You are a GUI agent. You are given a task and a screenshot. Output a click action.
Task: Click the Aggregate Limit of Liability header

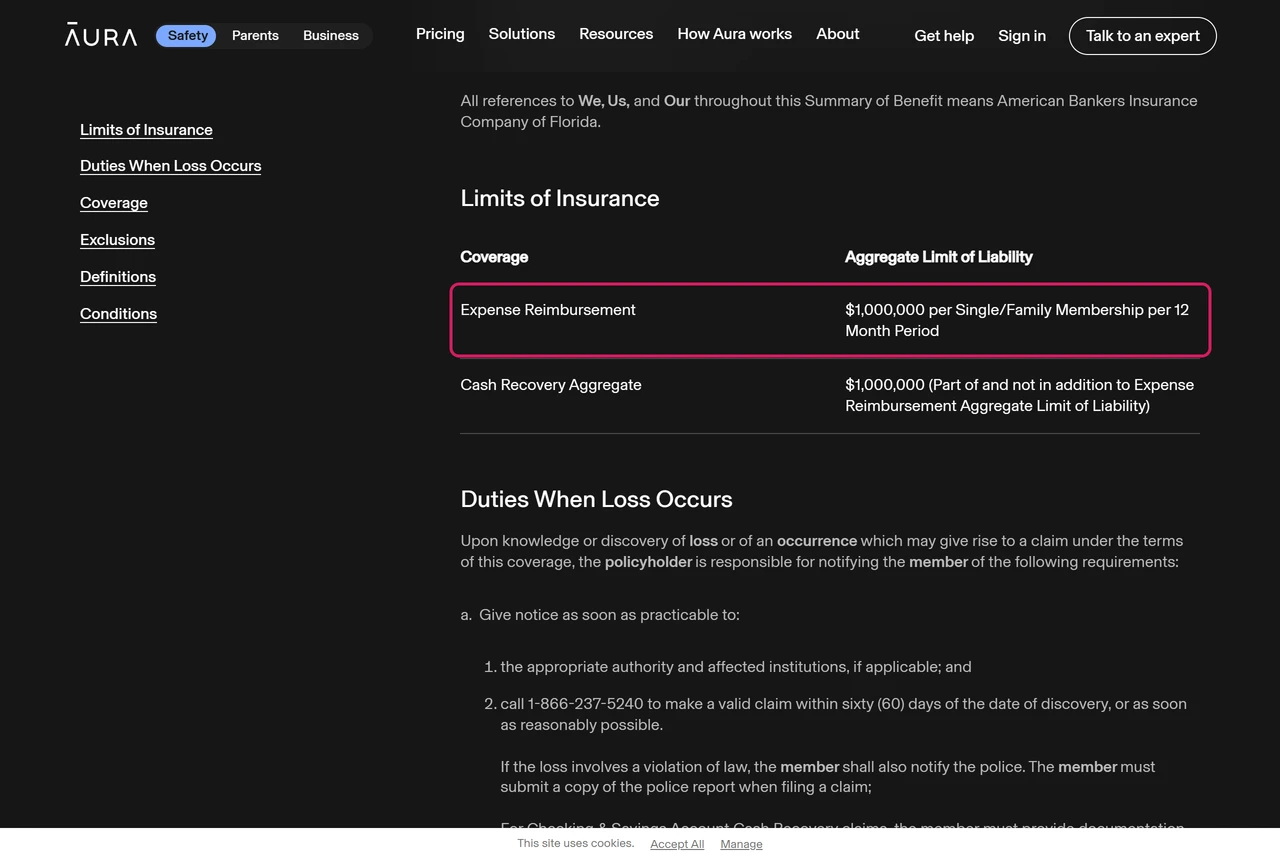tap(939, 257)
